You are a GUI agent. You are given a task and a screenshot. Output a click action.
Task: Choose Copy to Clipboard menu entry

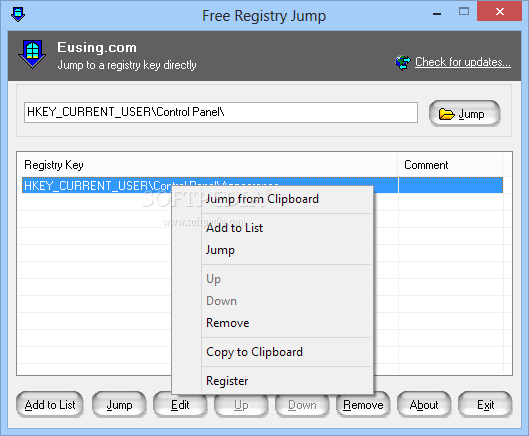[x=254, y=352]
